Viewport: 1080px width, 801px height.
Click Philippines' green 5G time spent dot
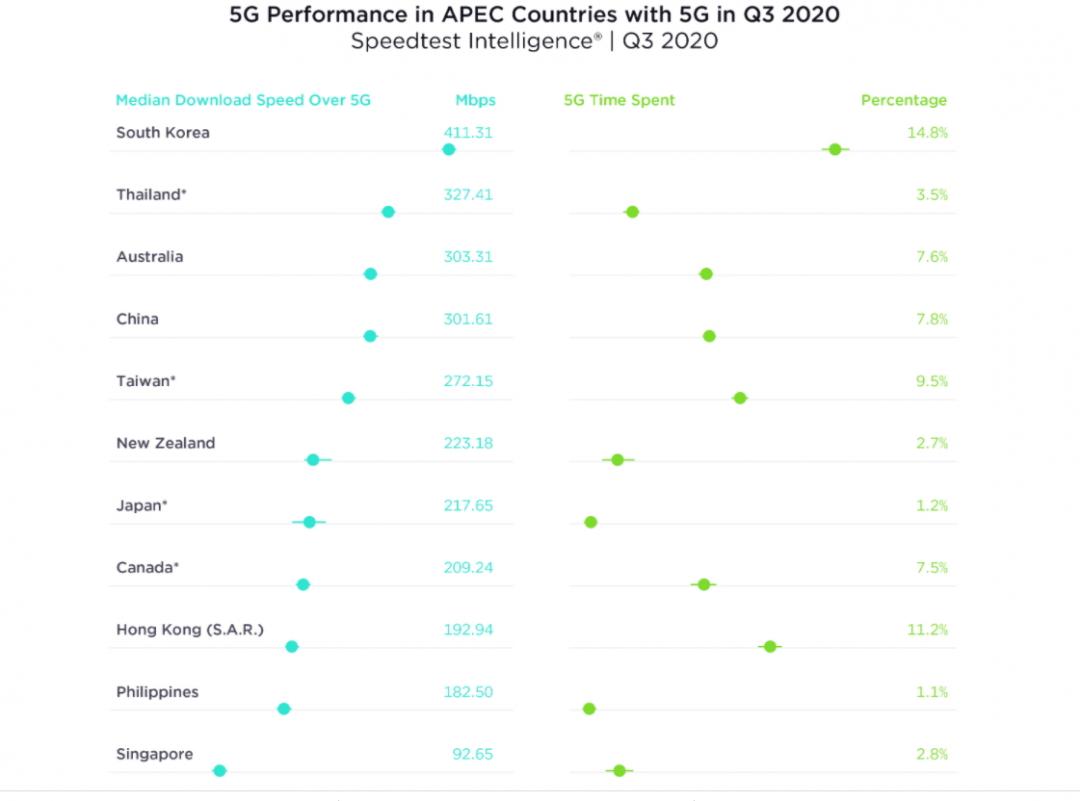[x=589, y=709]
